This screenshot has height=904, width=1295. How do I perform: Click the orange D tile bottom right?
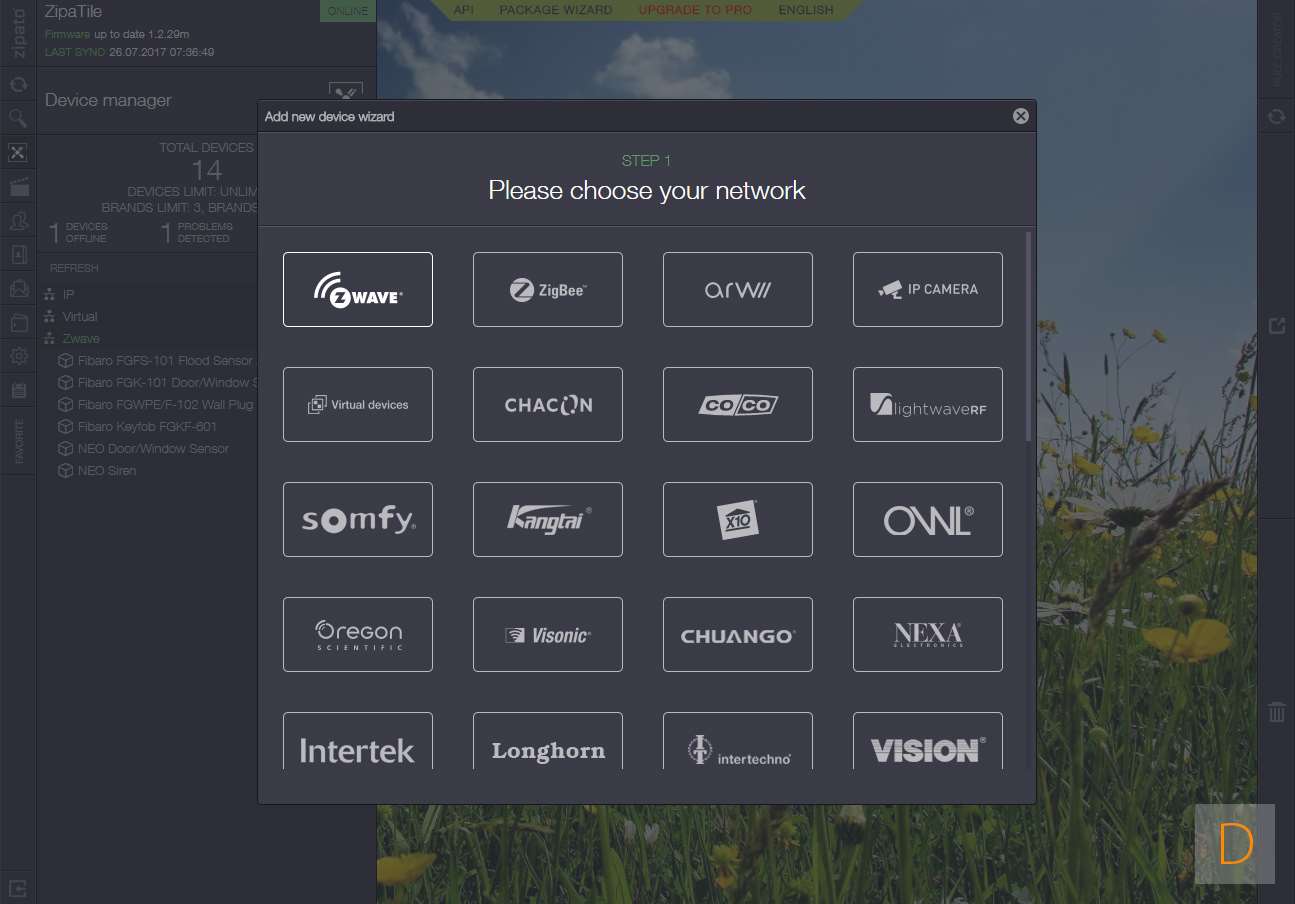[x=1235, y=844]
